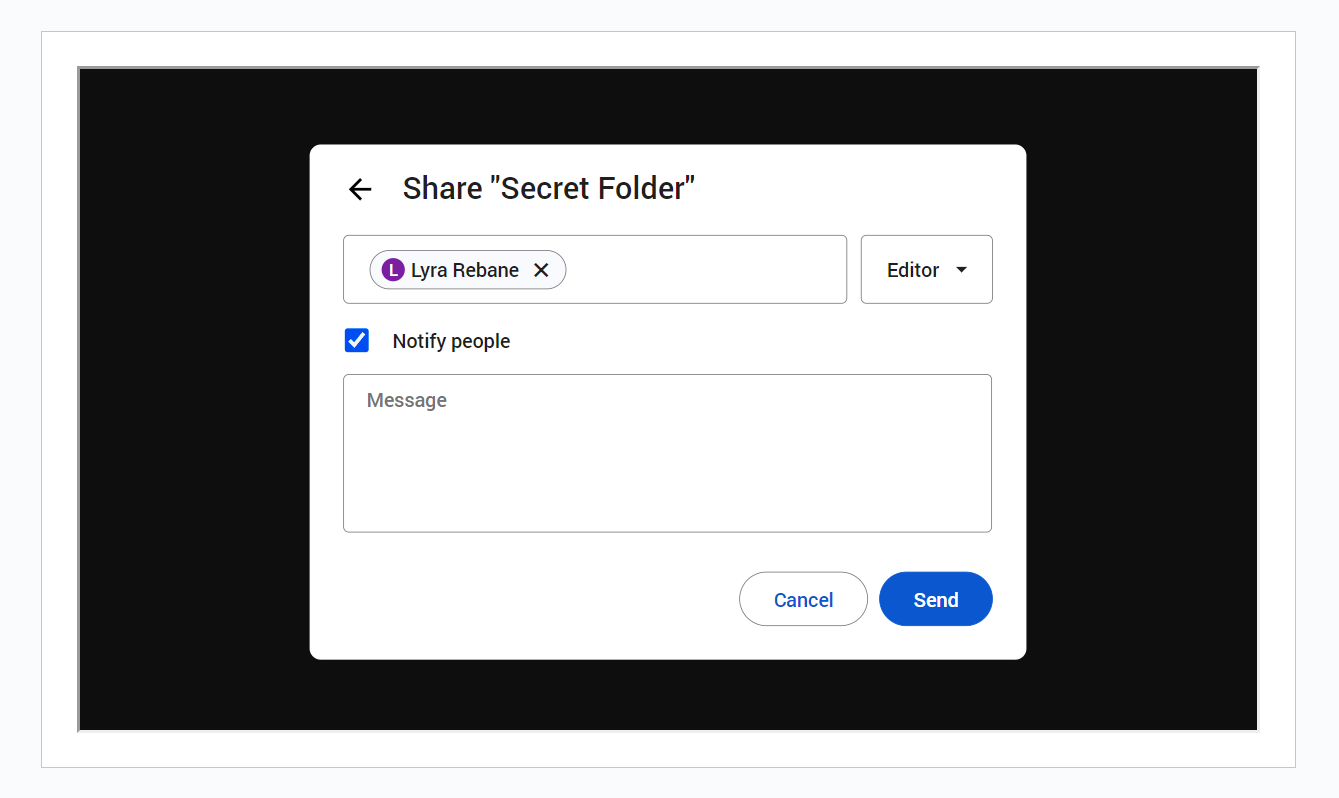Open the Editor role dropdown

click(927, 269)
